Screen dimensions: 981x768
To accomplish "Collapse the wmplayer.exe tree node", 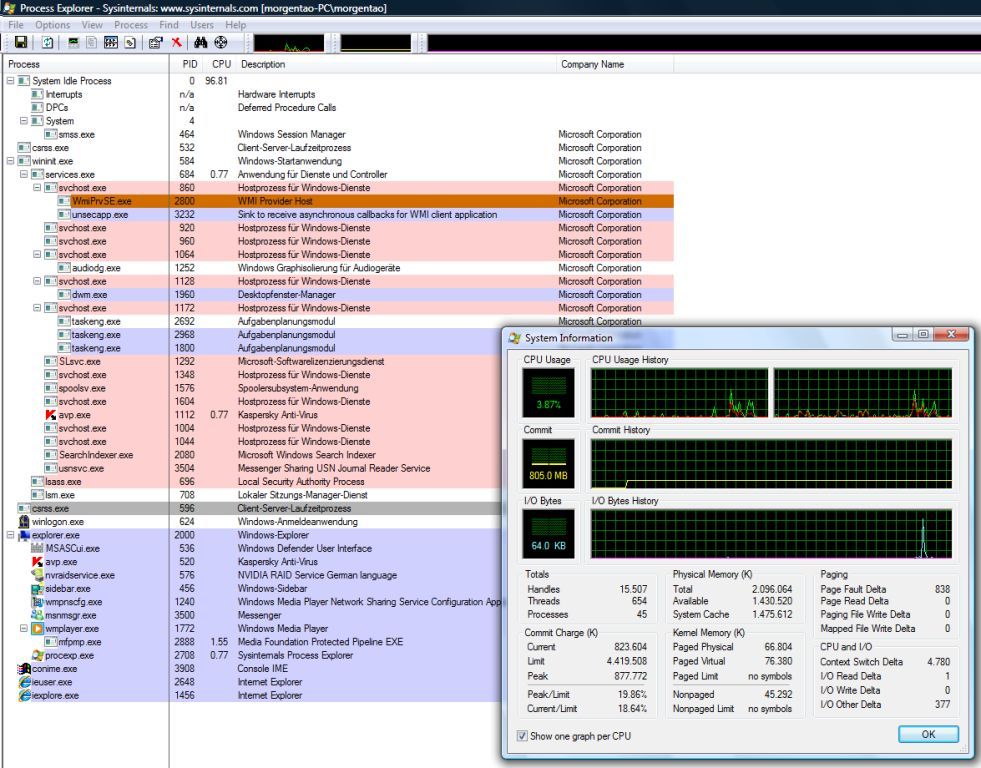I will [24, 629].
